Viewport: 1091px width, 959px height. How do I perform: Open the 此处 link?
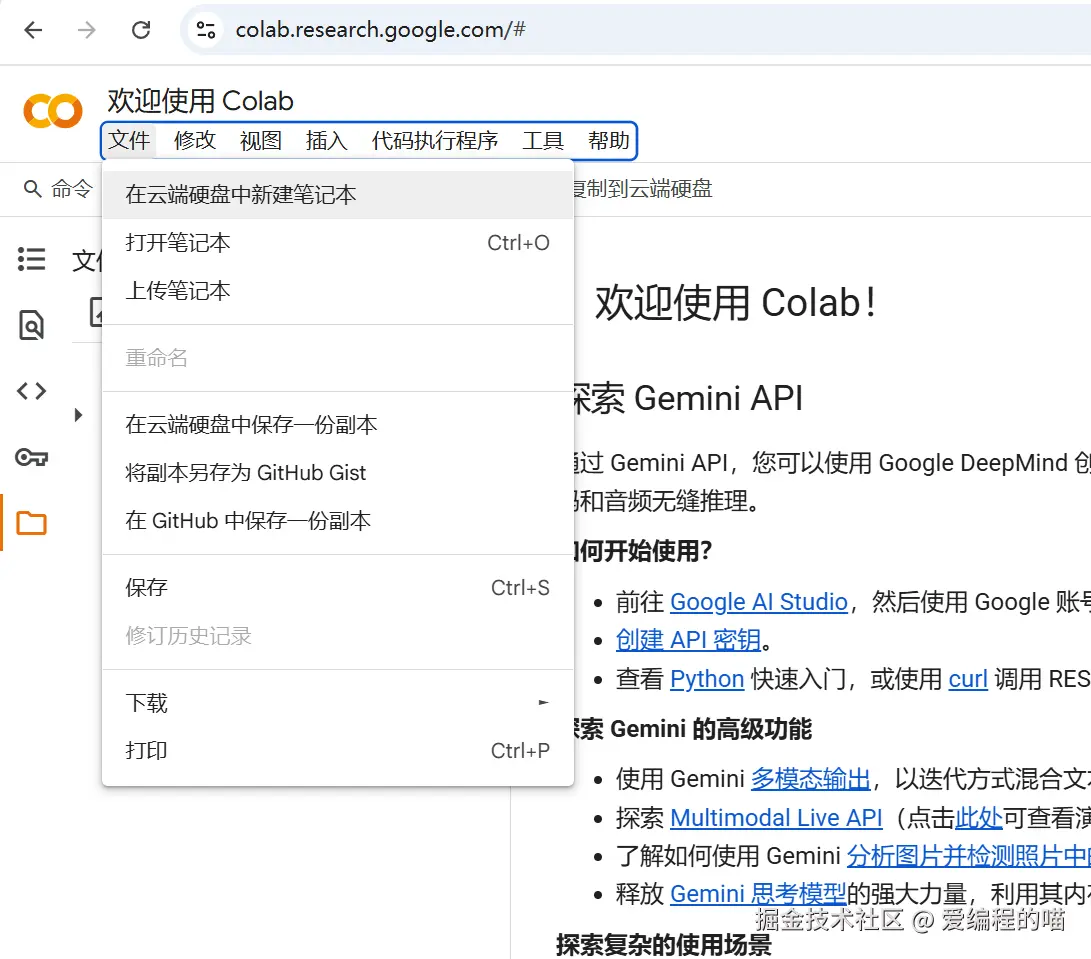978,818
